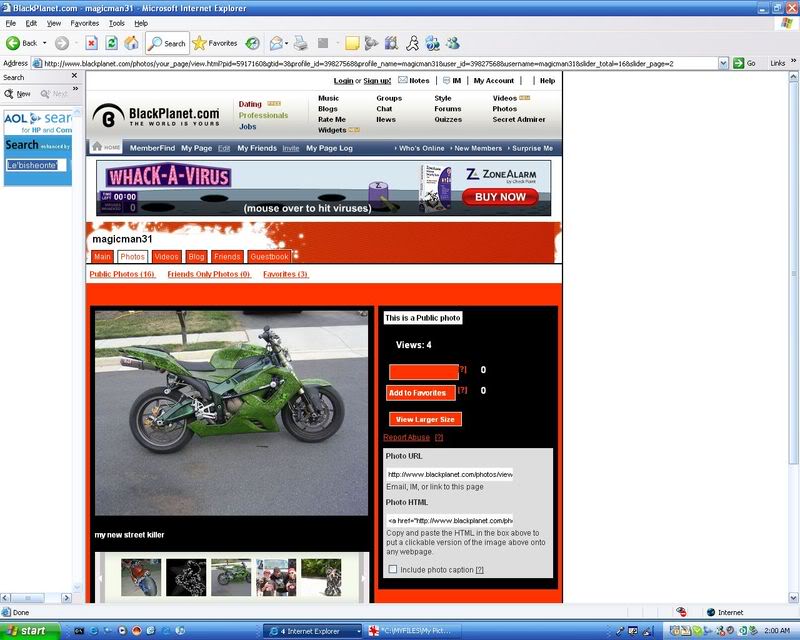Click the Print icon
The image size is (800, 640).
(x=300, y=44)
